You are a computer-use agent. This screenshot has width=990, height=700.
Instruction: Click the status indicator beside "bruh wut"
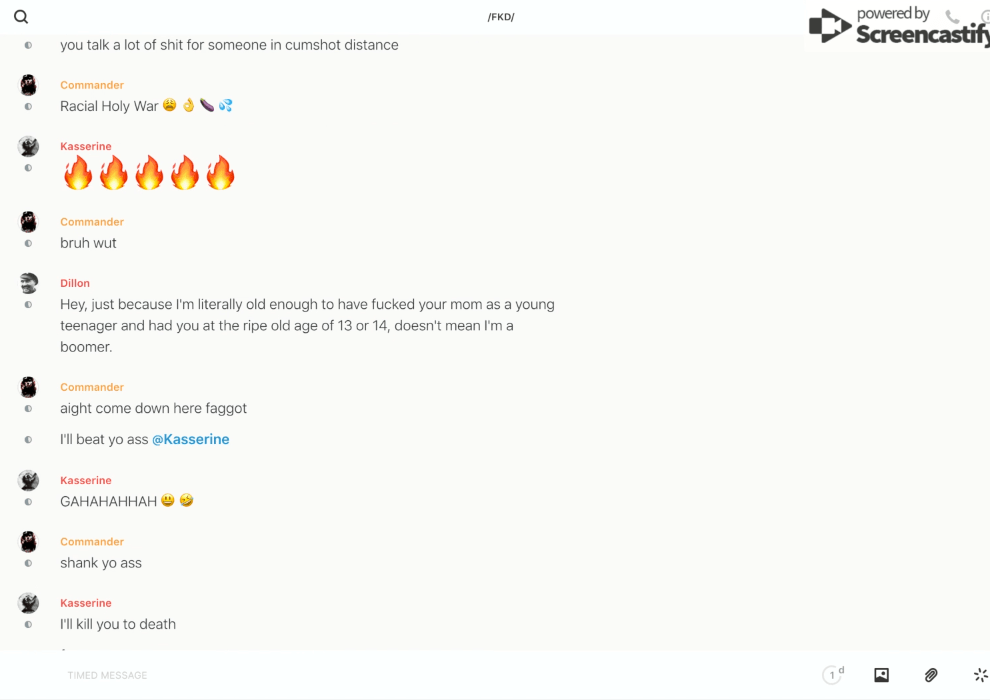click(28, 243)
